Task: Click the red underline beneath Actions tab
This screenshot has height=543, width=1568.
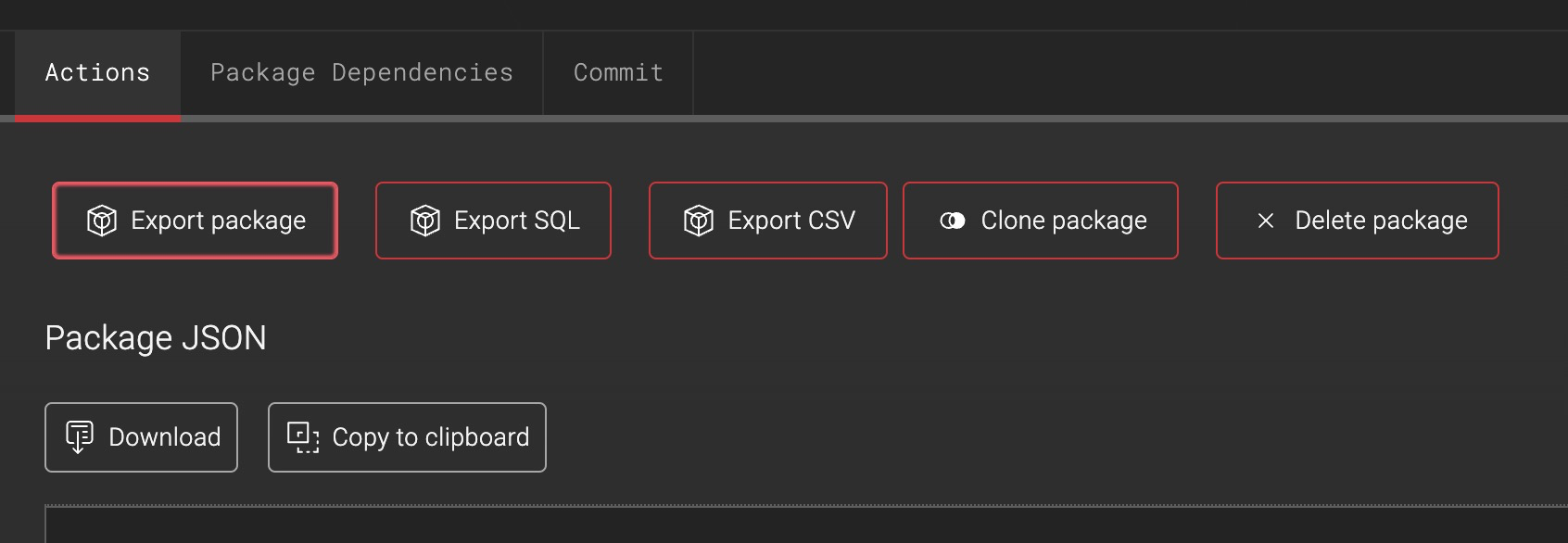Action: pos(97,119)
